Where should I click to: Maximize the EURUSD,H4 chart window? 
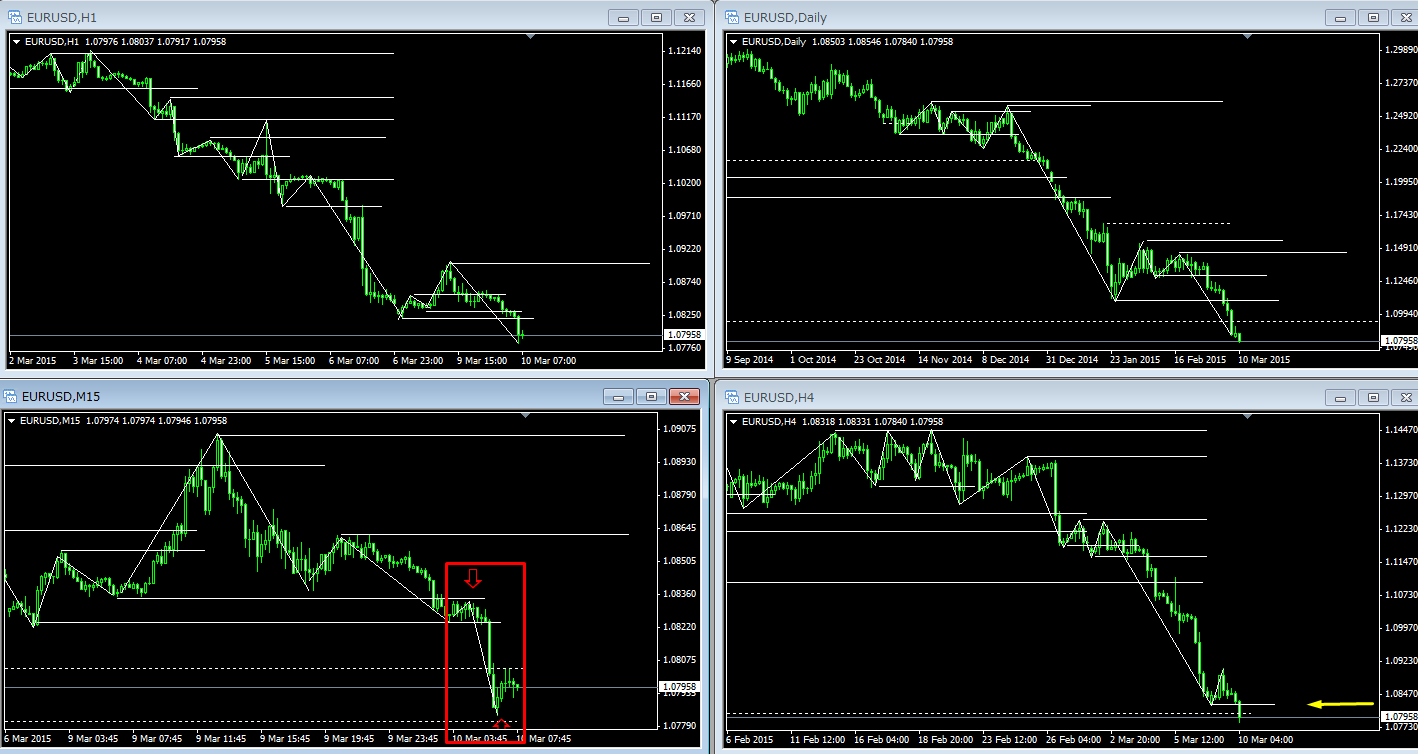pos(1373,396)
